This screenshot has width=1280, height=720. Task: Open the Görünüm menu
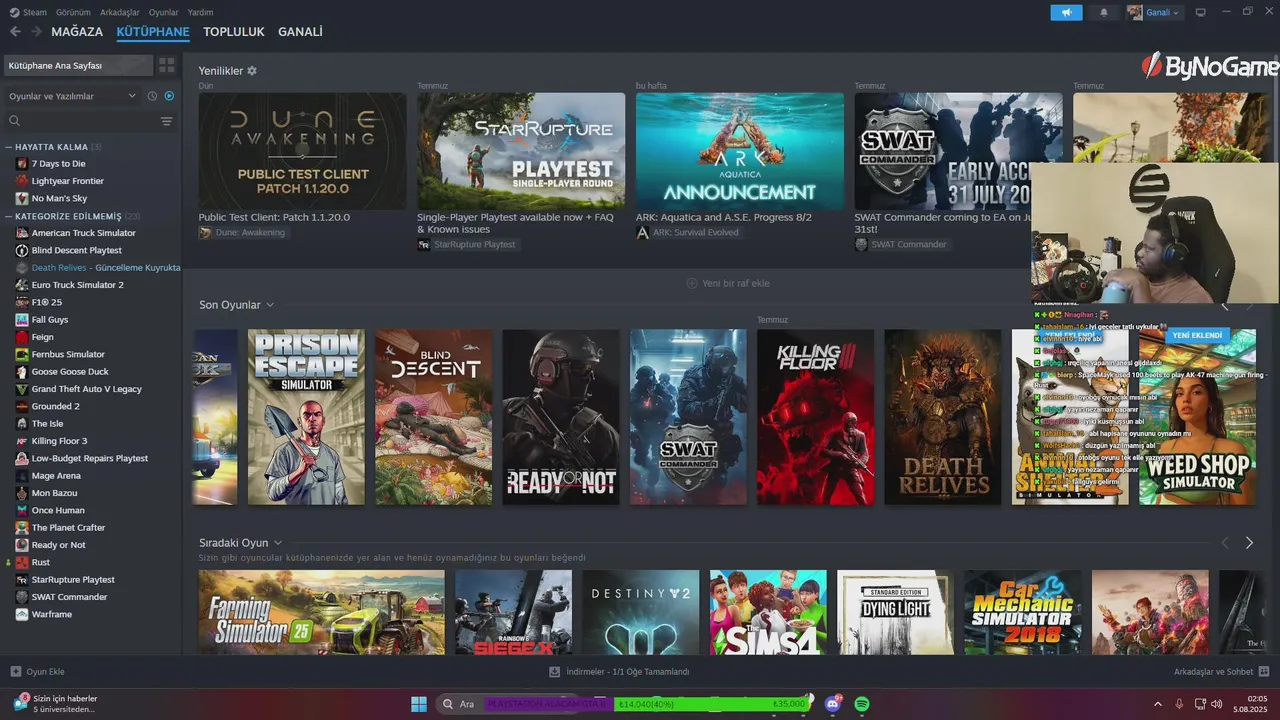pos(73,12)
